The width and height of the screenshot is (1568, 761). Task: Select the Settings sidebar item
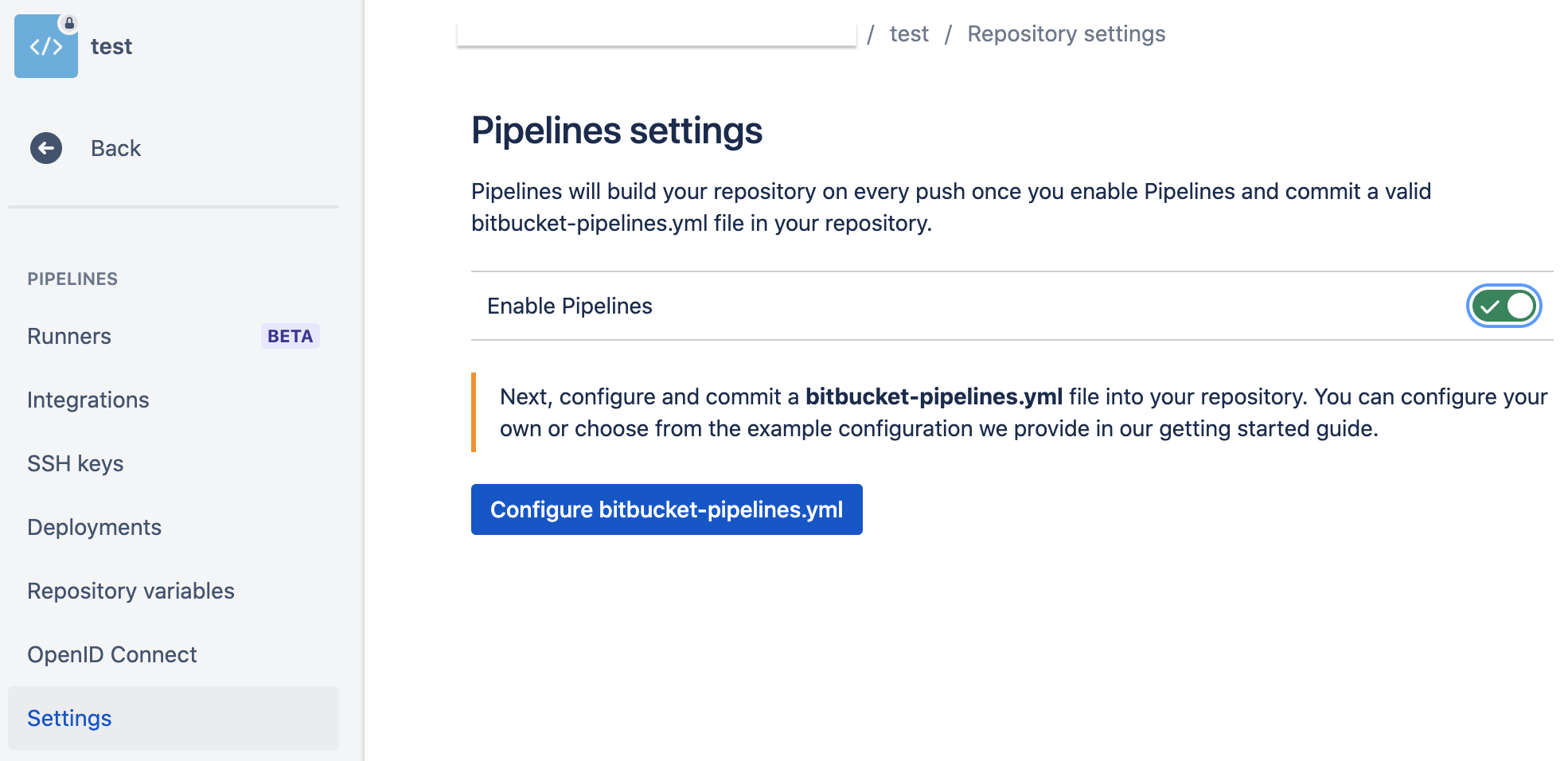(x=69, y=718)
